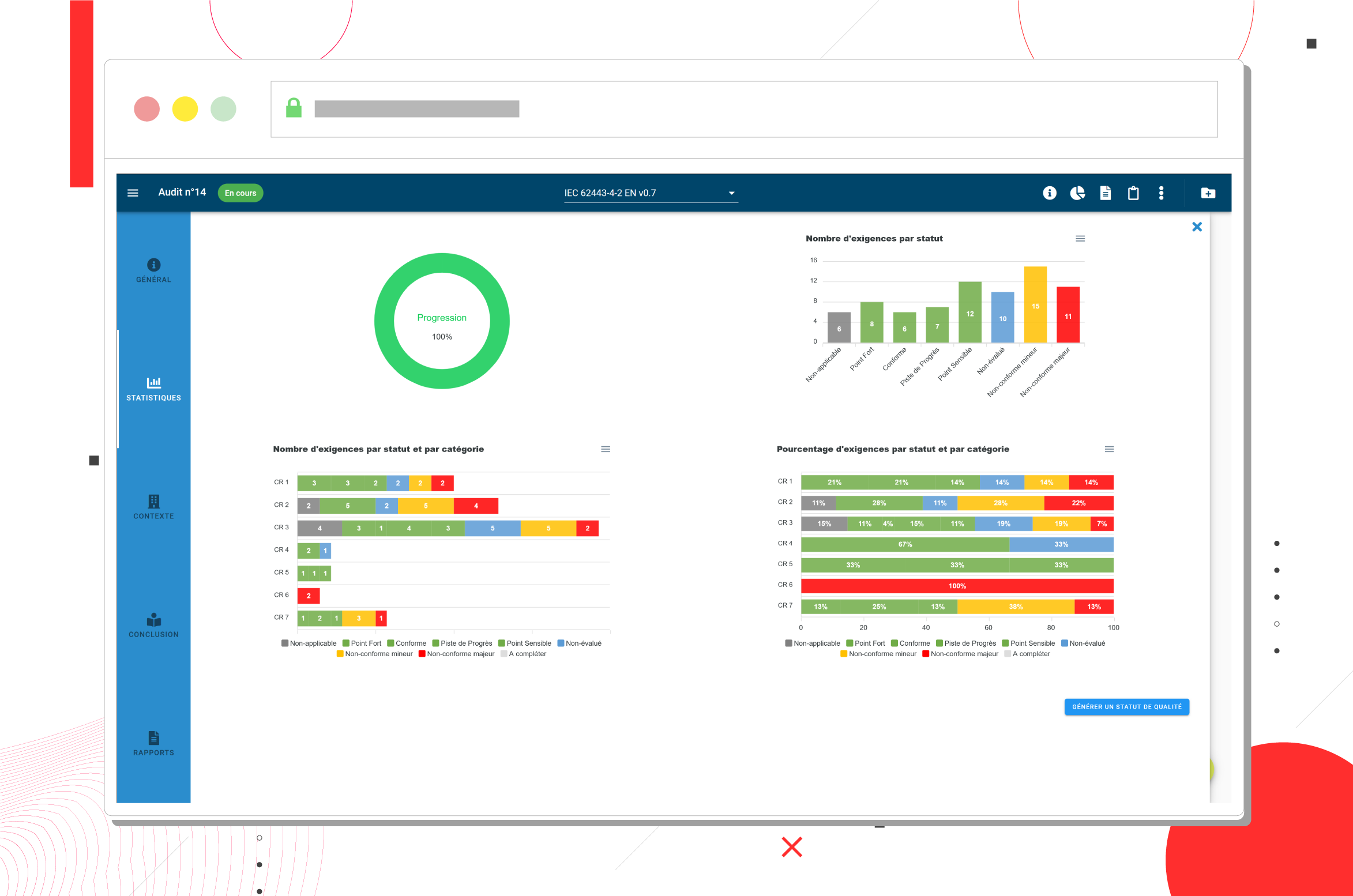Open the pie chart statistics icon
This screenshot has height=896, width=1353.
1077,193
